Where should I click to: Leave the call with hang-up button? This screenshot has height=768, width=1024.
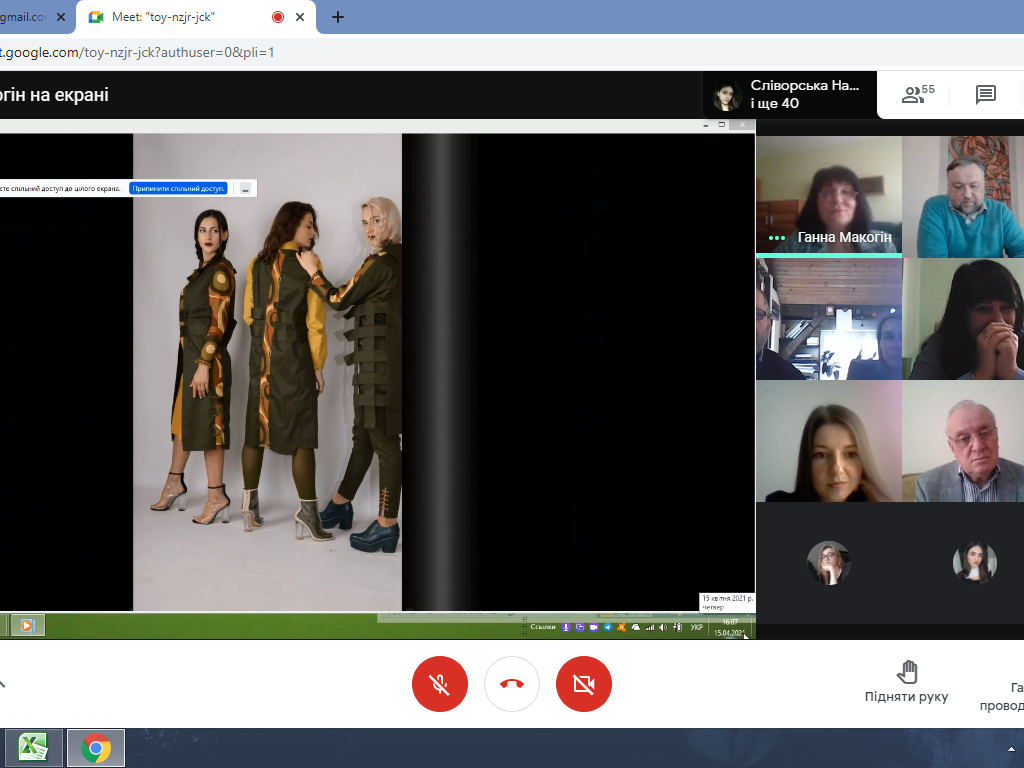[512, 684]
